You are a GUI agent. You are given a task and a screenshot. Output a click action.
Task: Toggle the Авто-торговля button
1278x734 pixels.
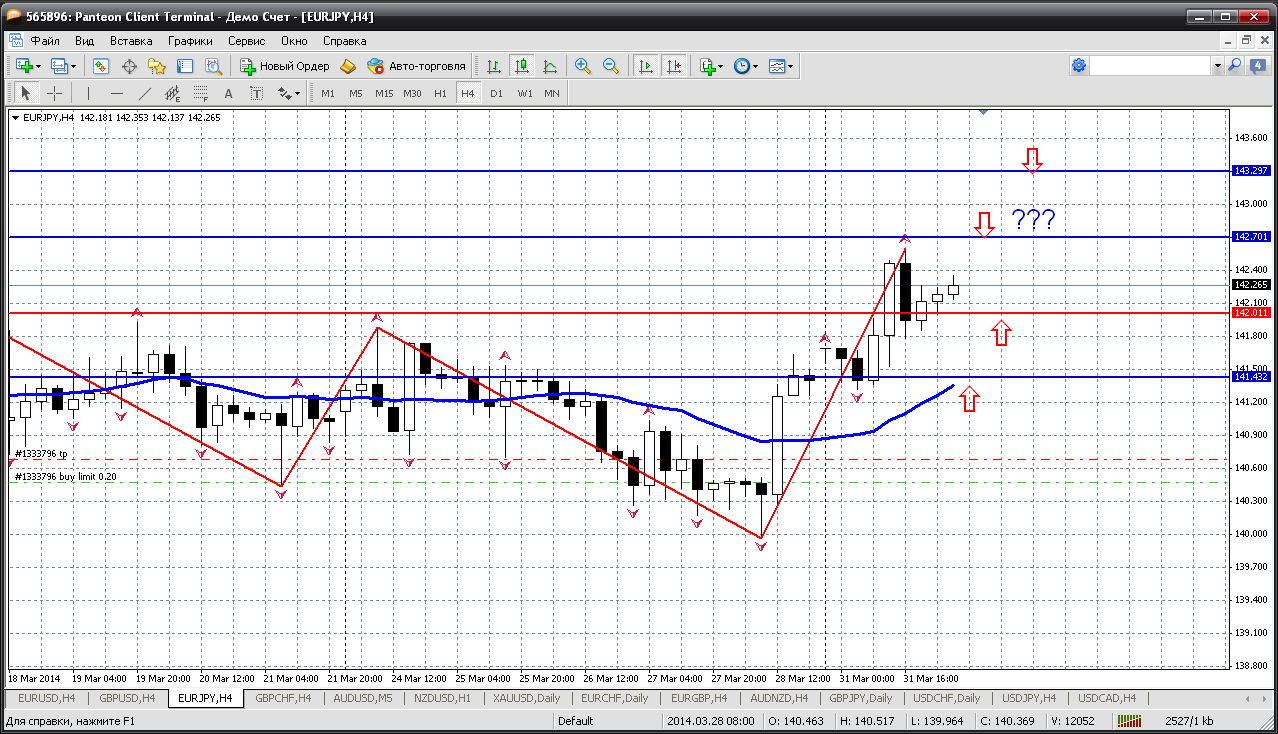click(x=417, y=66)
